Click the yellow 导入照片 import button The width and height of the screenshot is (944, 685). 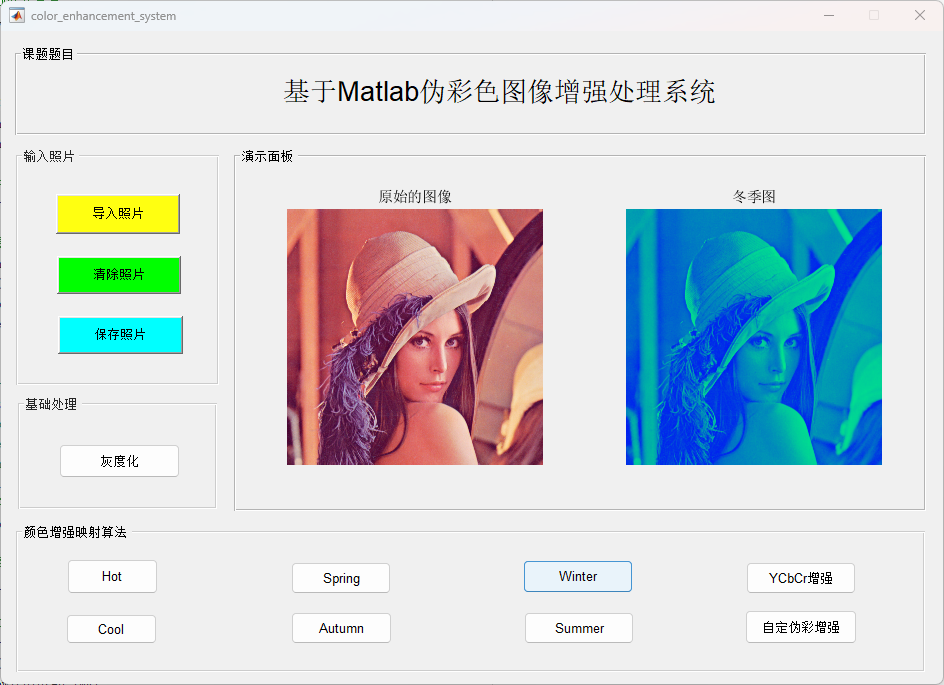pos(118,214)
